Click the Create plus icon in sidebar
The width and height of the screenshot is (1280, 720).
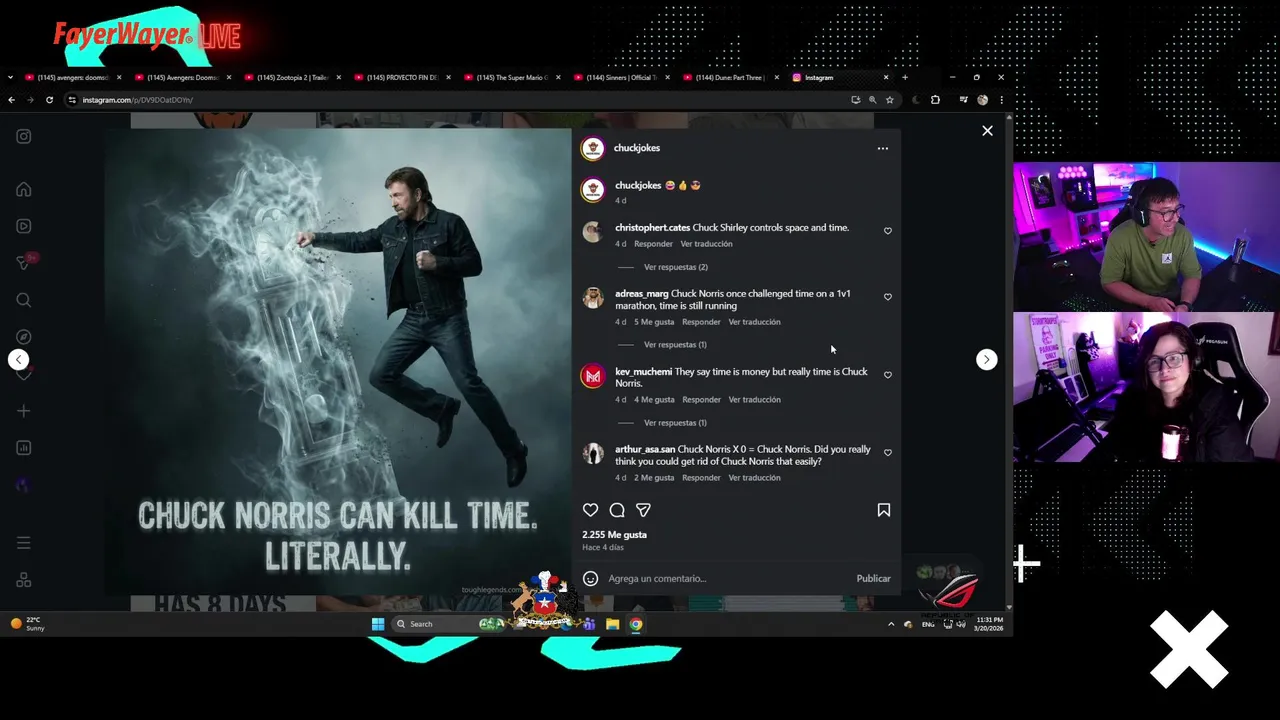(x=24, y=411)
